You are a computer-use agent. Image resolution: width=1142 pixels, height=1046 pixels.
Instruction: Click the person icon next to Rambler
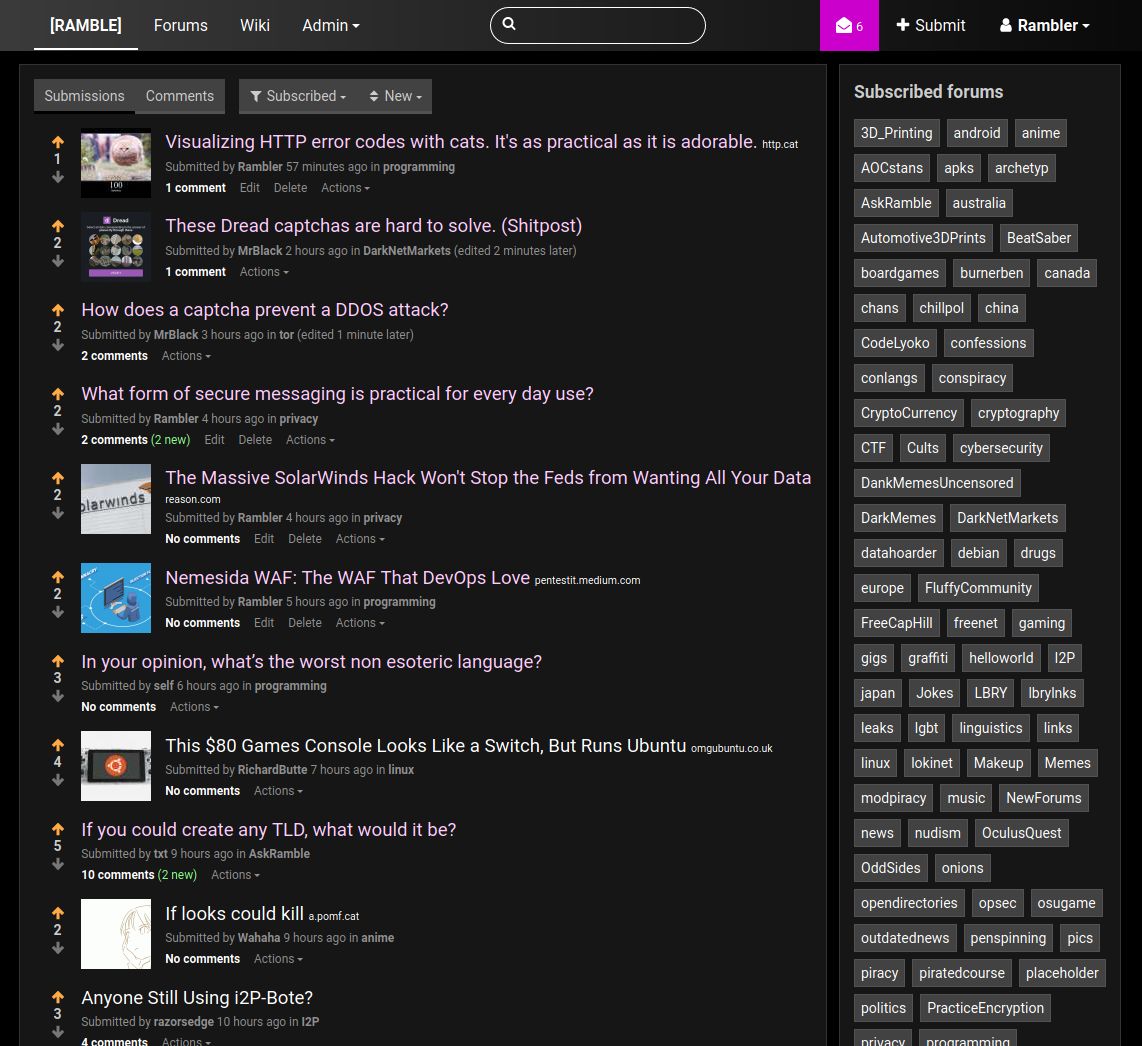pos(1005,25)
